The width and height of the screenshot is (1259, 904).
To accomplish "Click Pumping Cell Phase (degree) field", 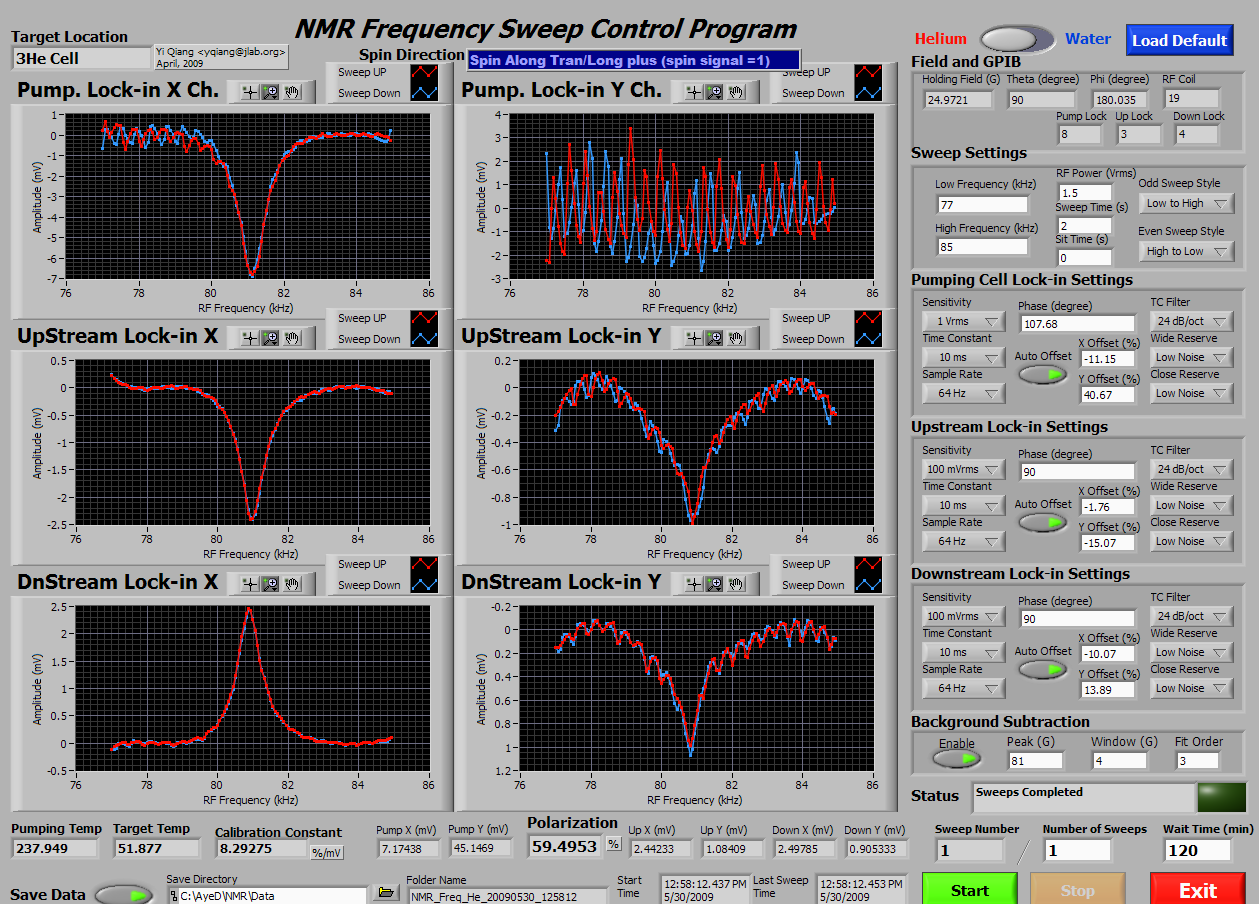I will click(1077, 323).
